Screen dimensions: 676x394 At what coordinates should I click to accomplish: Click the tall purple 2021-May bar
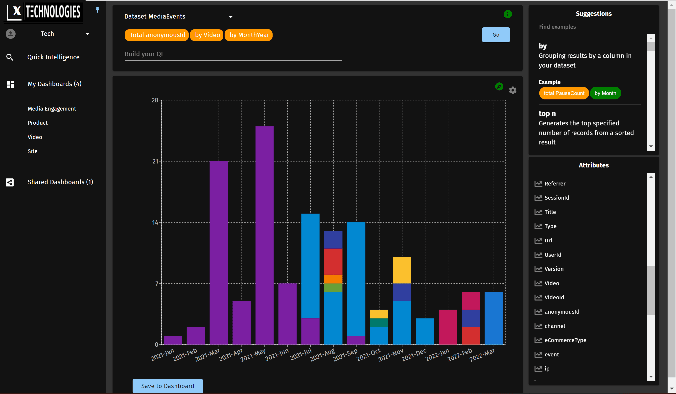[265, 235]
